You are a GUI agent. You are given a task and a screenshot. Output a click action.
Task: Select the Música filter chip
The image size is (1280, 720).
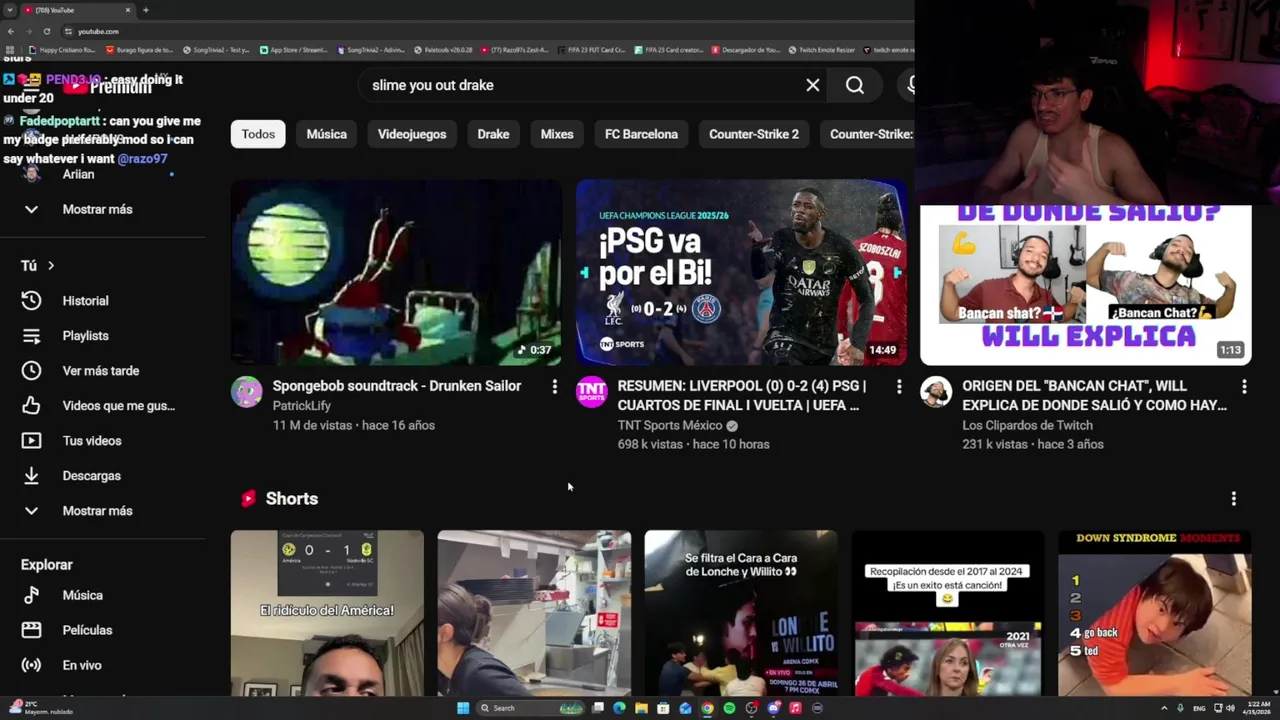tap(327, 134)
